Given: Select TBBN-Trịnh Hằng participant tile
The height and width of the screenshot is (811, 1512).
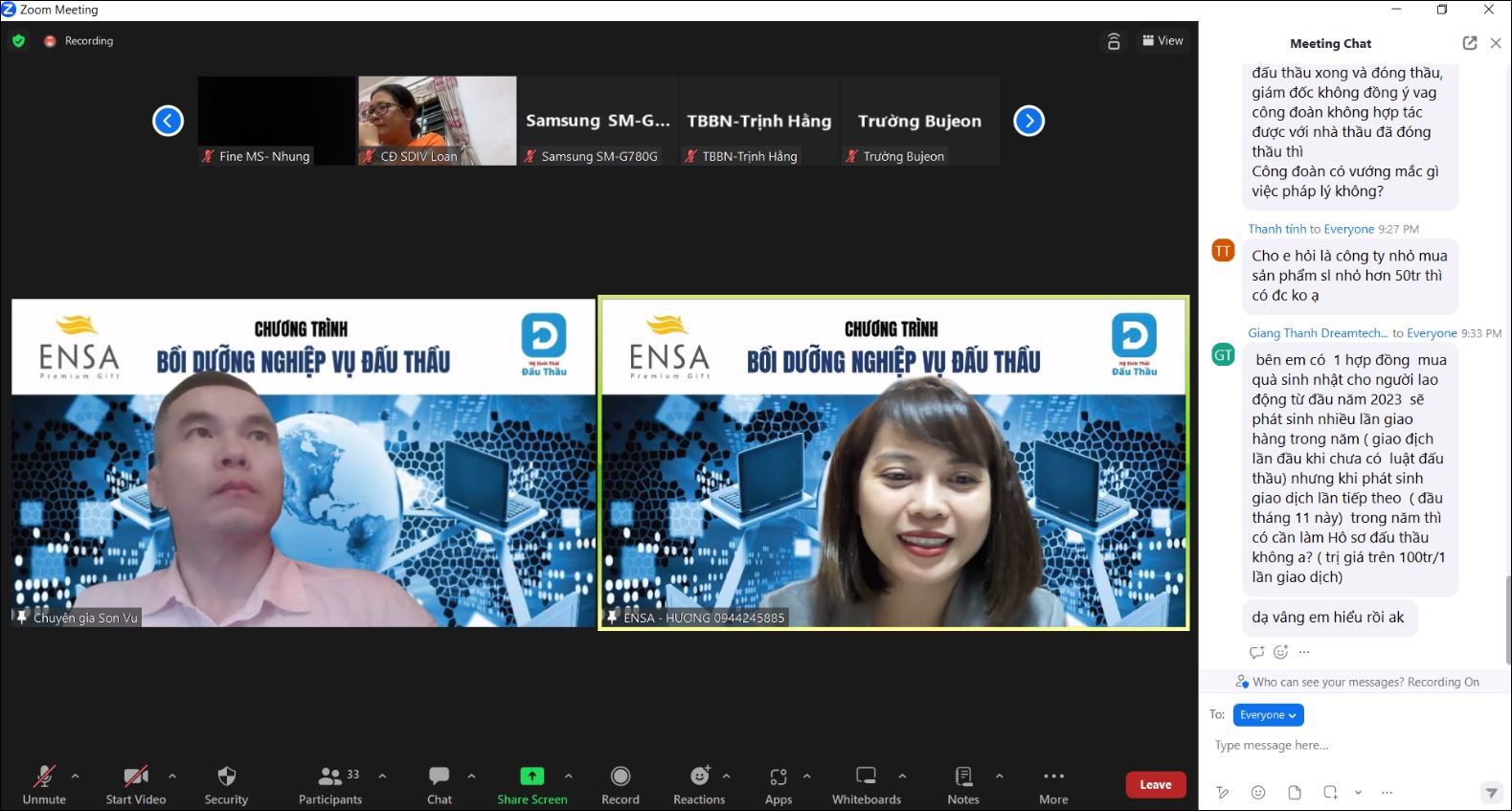Looking at the screenshot, I should coord(759,121).
